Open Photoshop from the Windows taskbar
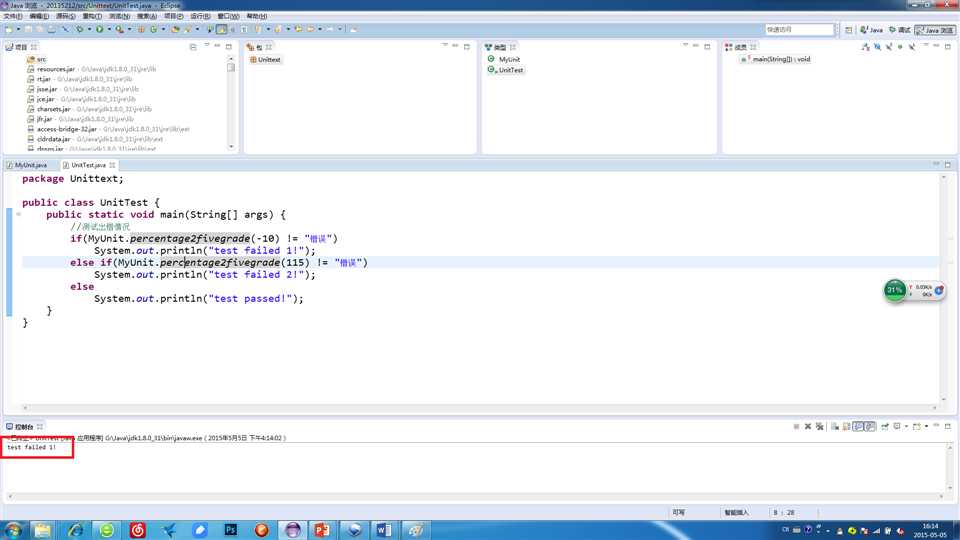 [230, 530]
